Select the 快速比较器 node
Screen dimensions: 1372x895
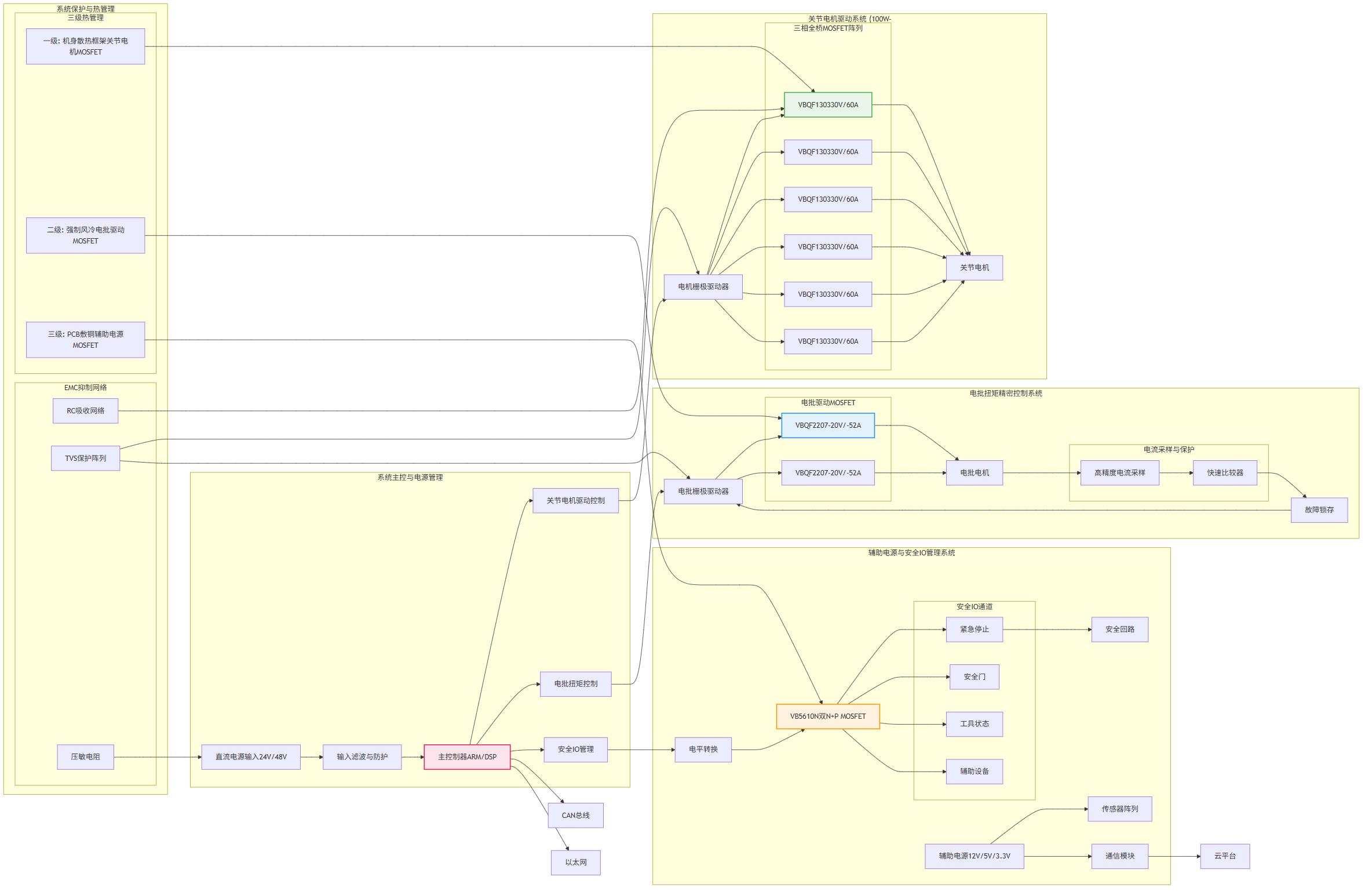coord(1224,473)
